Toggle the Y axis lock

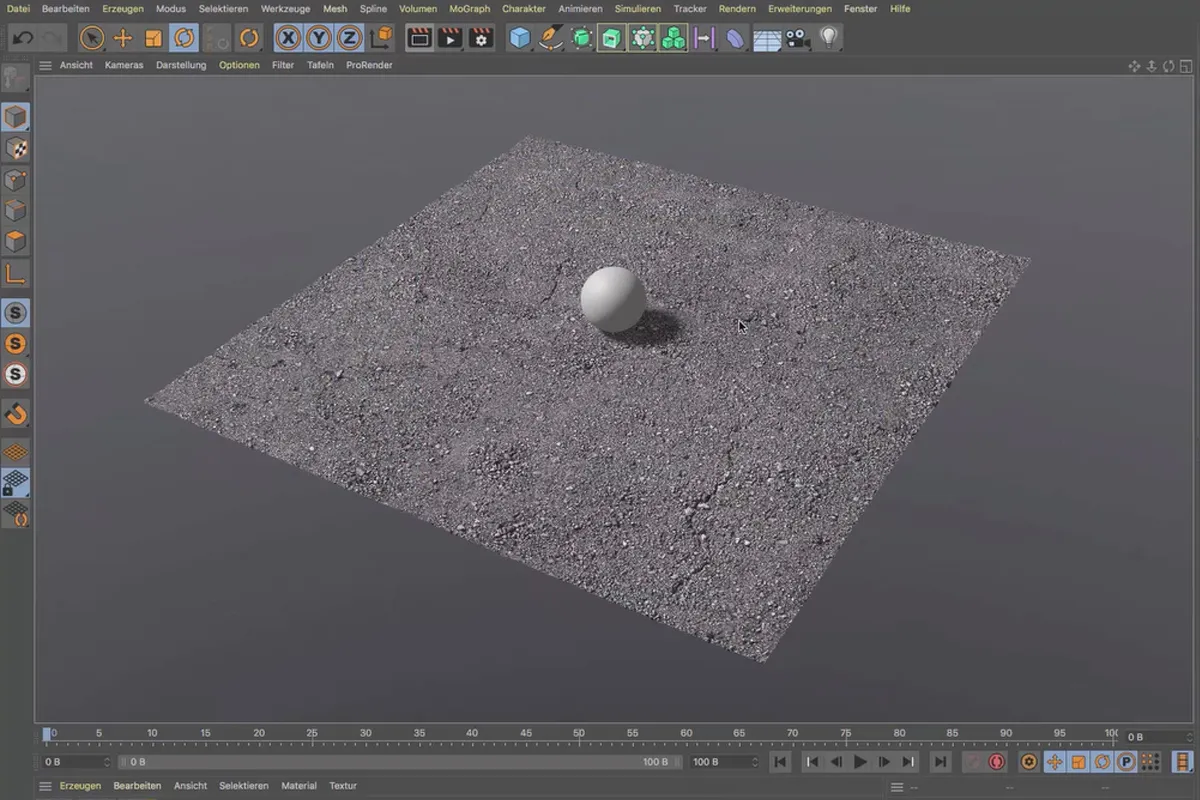point(318,38)
